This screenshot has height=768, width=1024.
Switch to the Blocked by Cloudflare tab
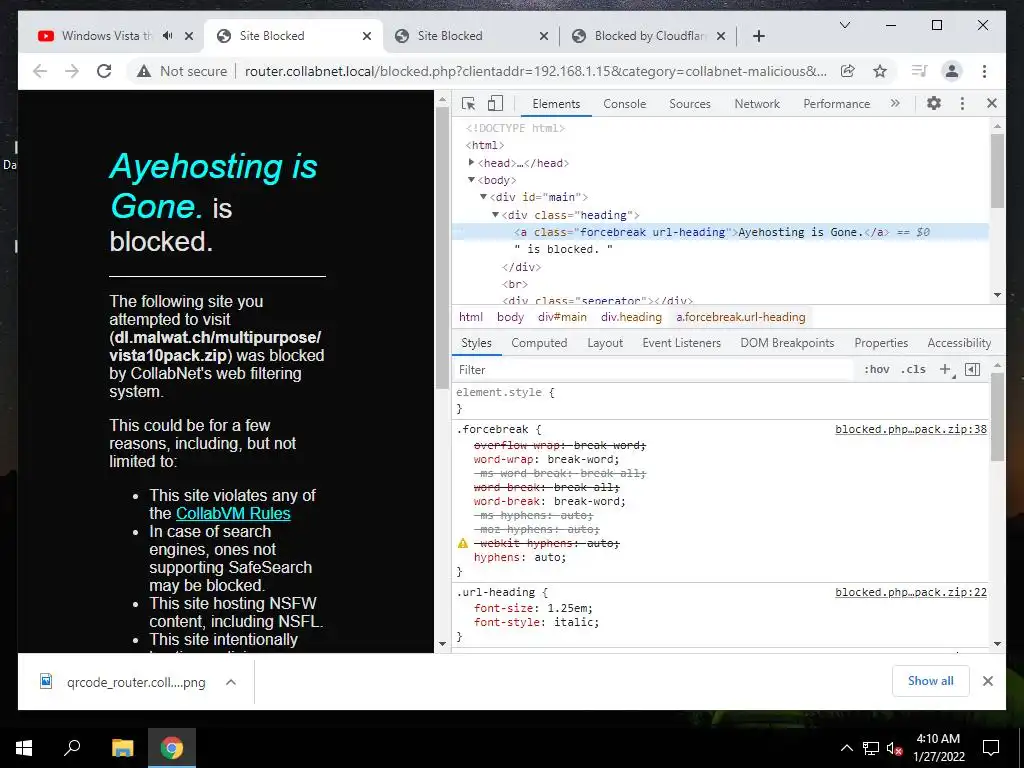[650, 36]
